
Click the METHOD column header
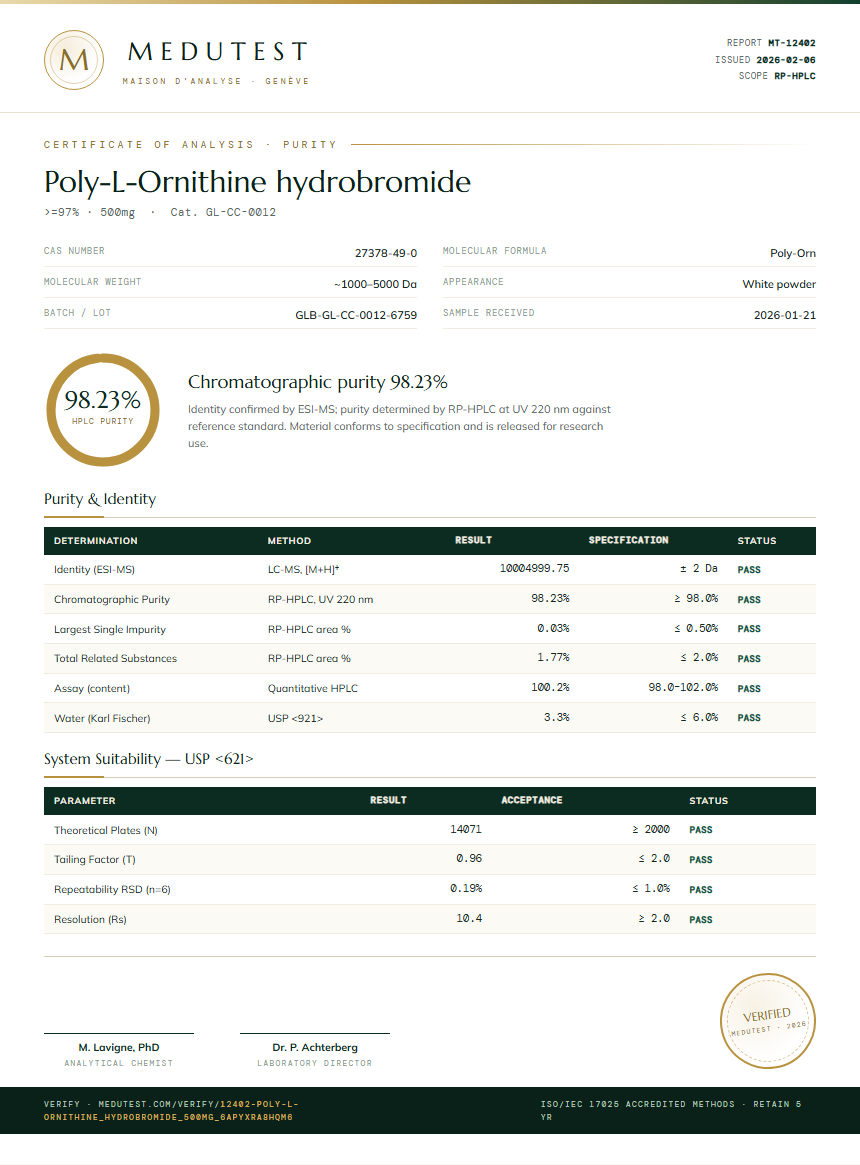[x=289, y=541]
